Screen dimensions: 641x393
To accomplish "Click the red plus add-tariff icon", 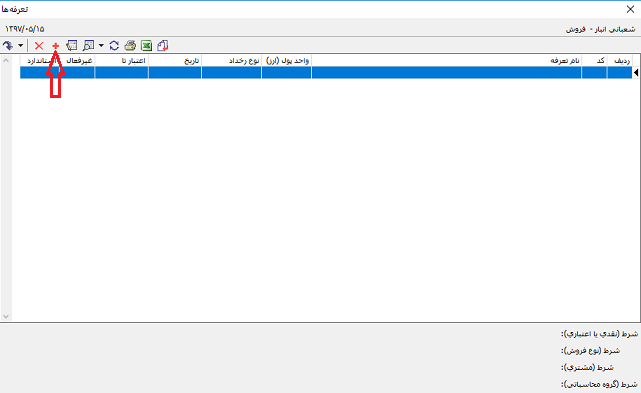I will tap(56, 46).
